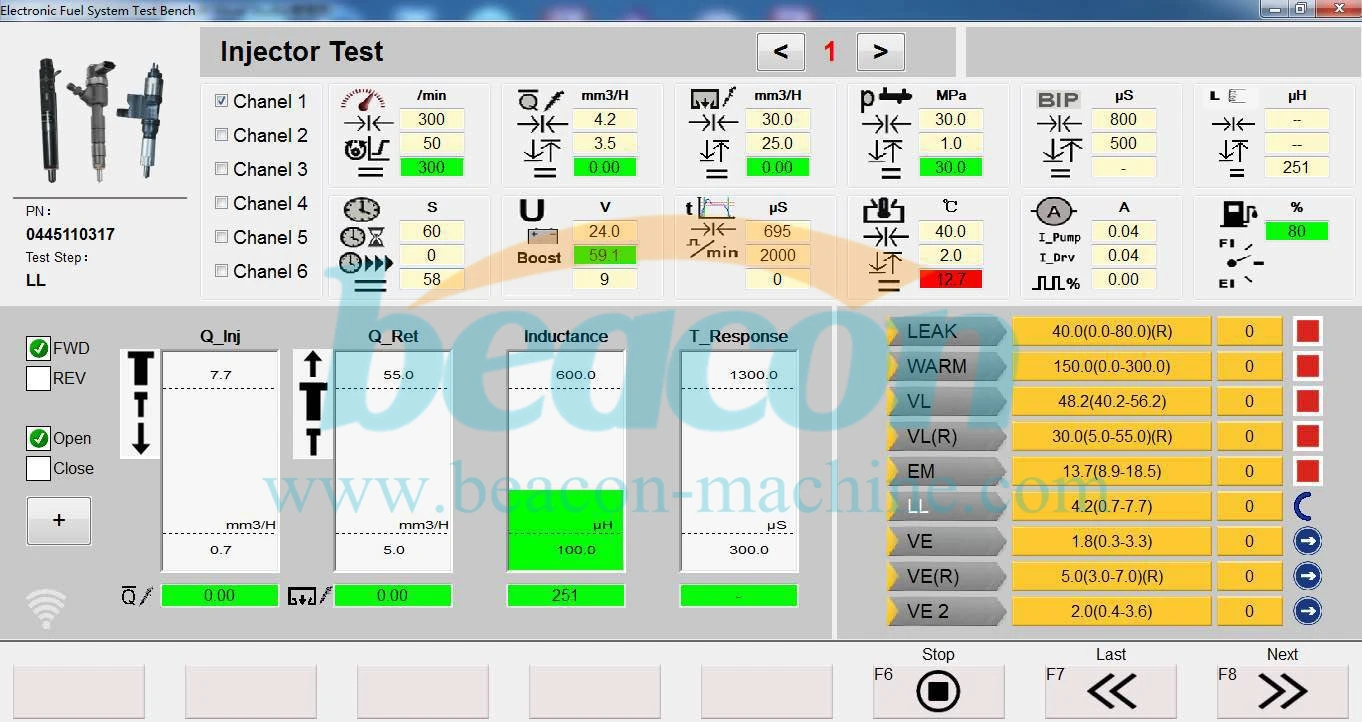Enable the Chanel 2 checkbox
Screen dimensions: 1362x722
tap(222, 135)
